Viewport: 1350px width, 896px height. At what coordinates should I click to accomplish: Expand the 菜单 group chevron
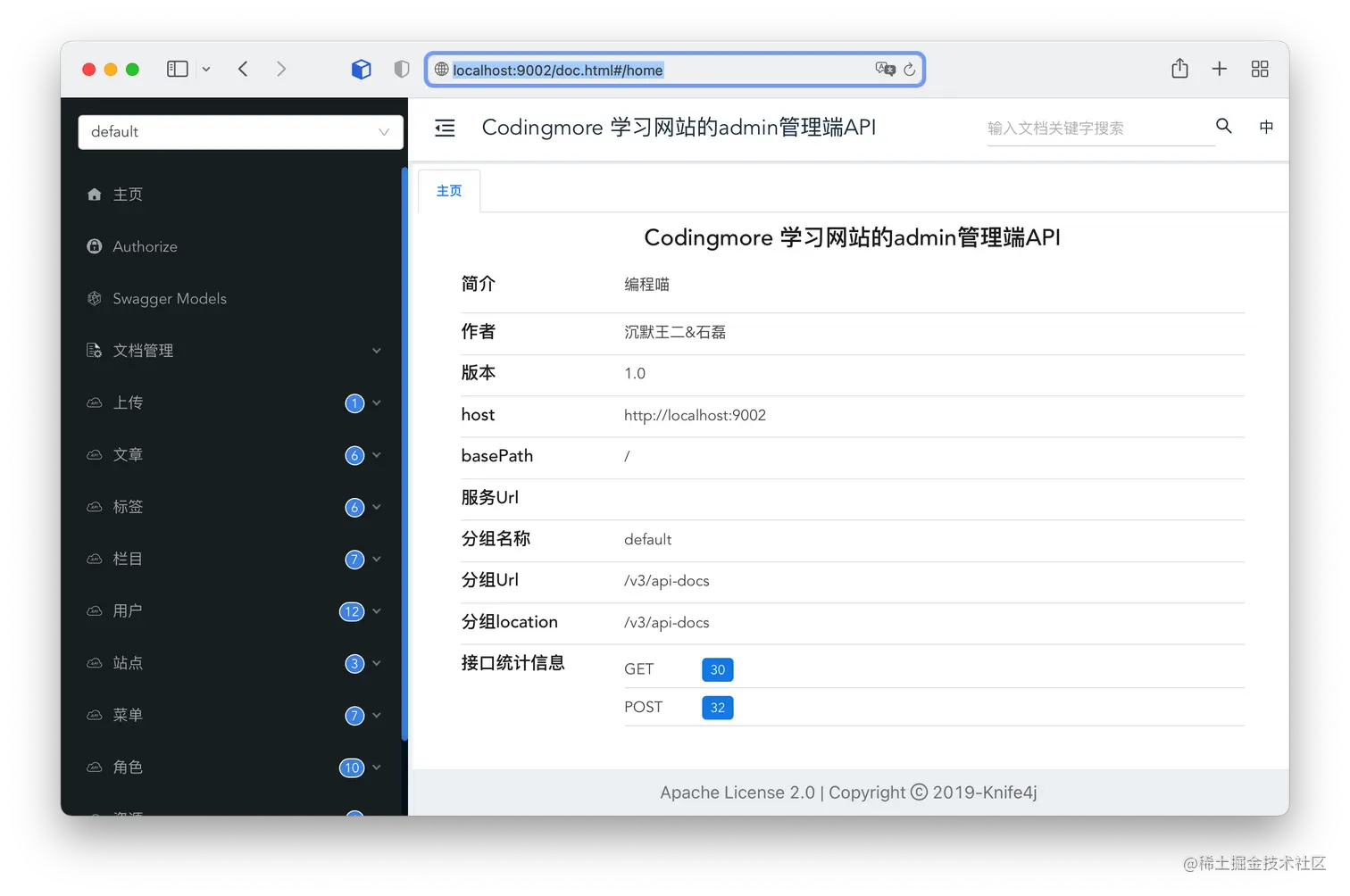(377, 715)
